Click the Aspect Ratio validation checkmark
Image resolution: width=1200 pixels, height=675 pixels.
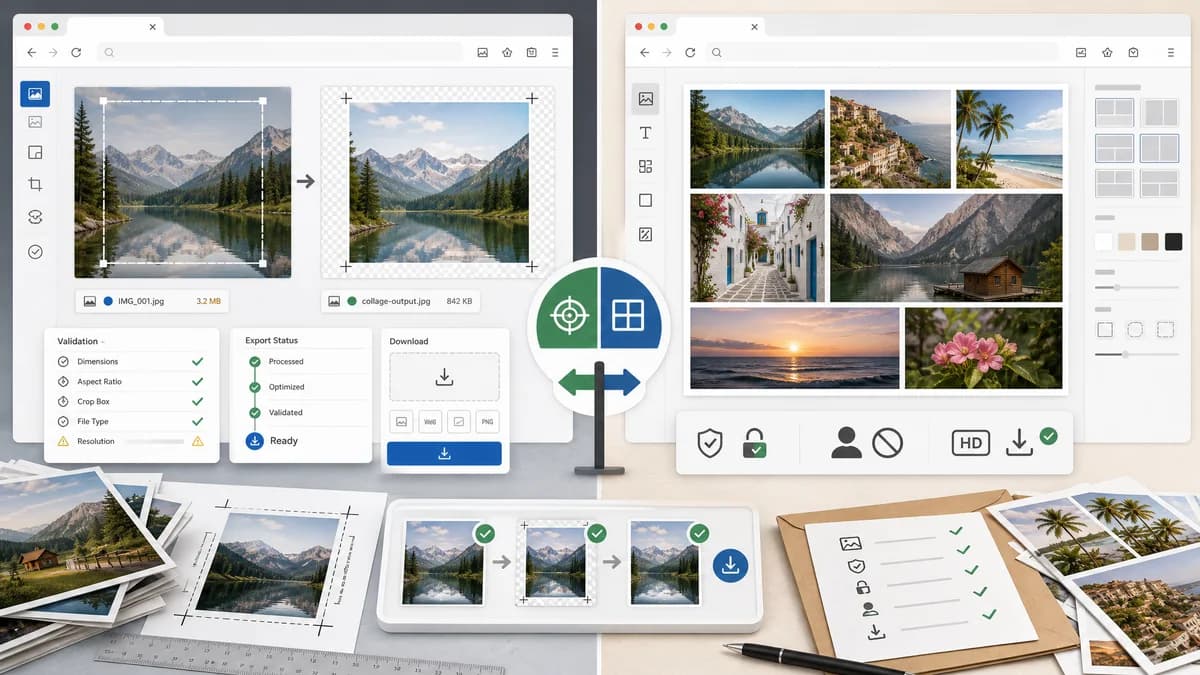point(198,381)
